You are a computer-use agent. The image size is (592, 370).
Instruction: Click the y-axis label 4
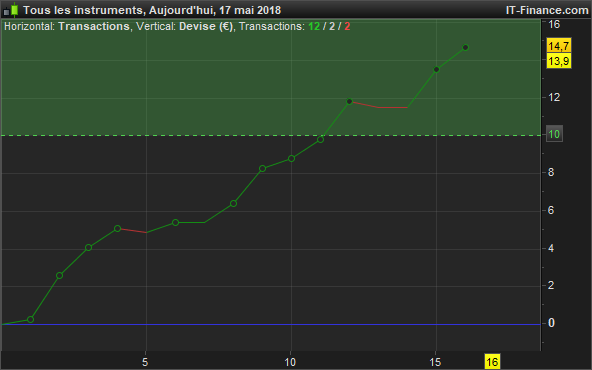(551, 248)
